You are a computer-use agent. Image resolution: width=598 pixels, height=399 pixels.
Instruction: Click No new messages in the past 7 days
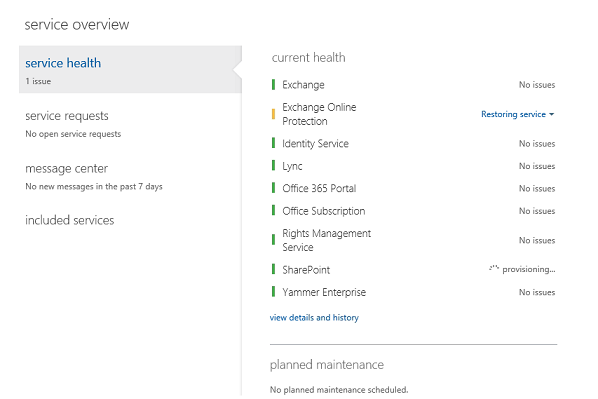point(94,187)
